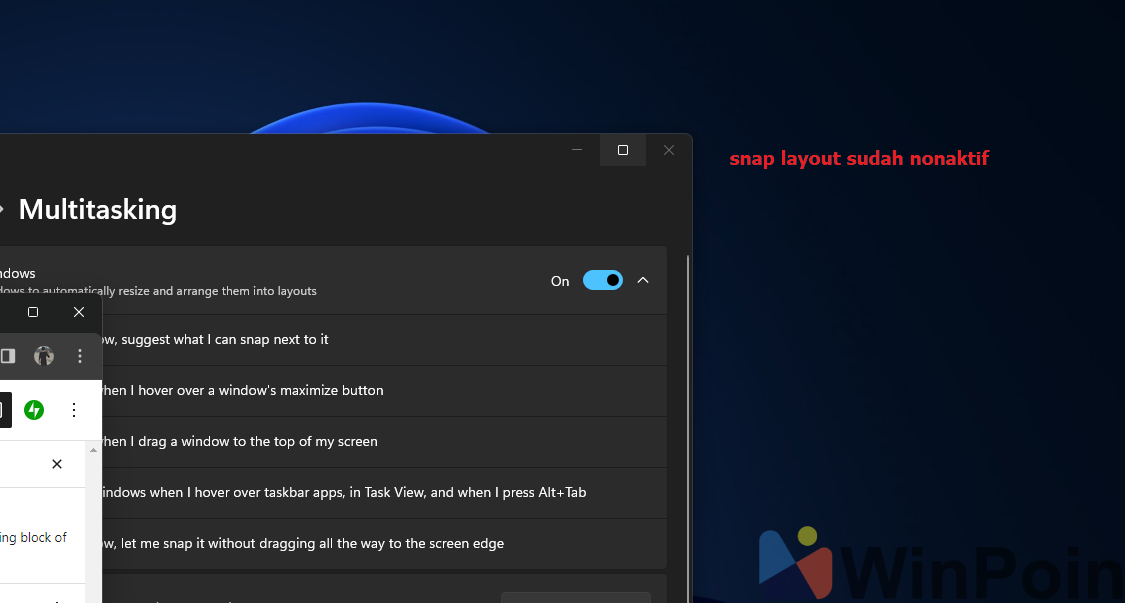Click the green lightning bolt icon
This screenshot has width=1125, height=603.
click(34, 410)
